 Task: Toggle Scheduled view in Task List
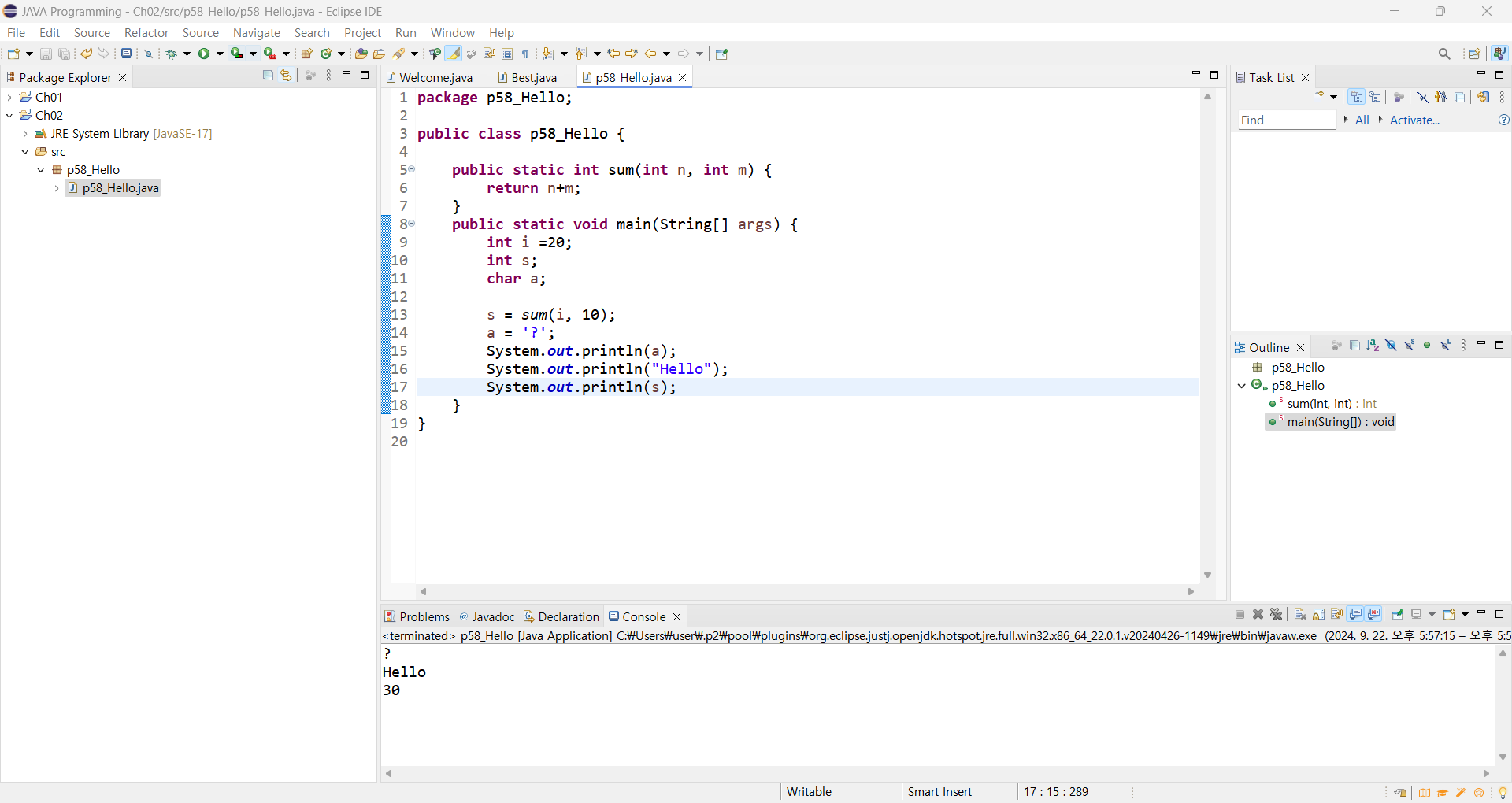coord(1375,97)
